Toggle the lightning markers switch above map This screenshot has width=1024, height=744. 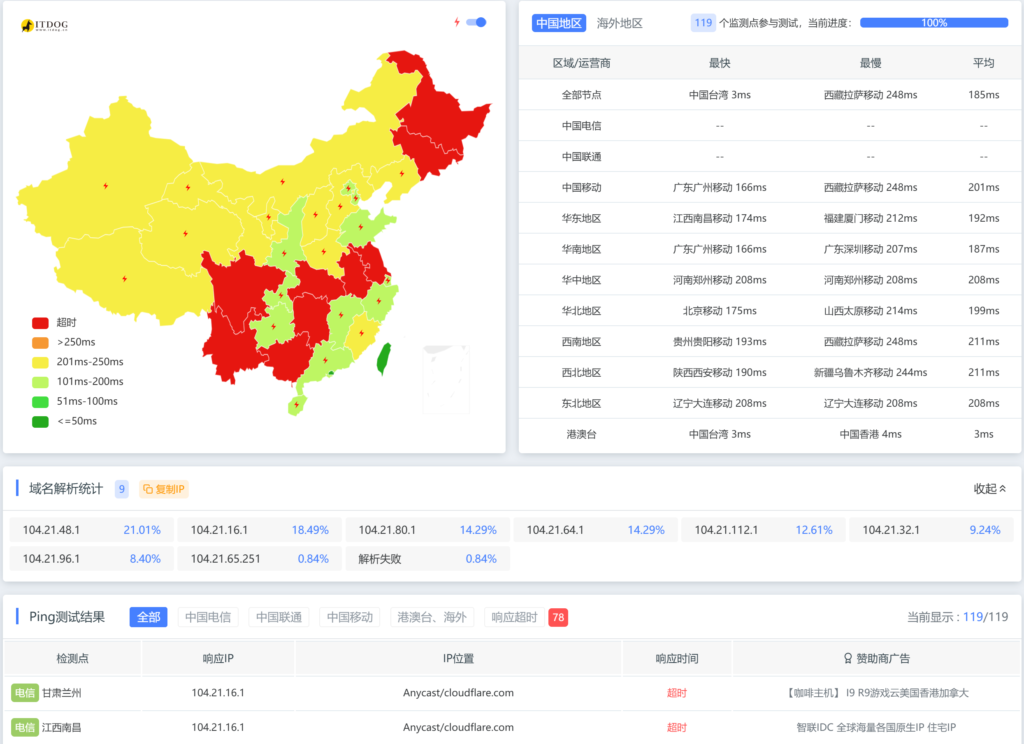476,22
